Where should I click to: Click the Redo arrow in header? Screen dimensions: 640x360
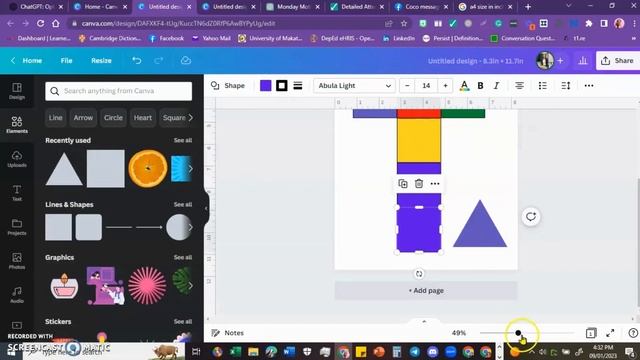[158, 60]
